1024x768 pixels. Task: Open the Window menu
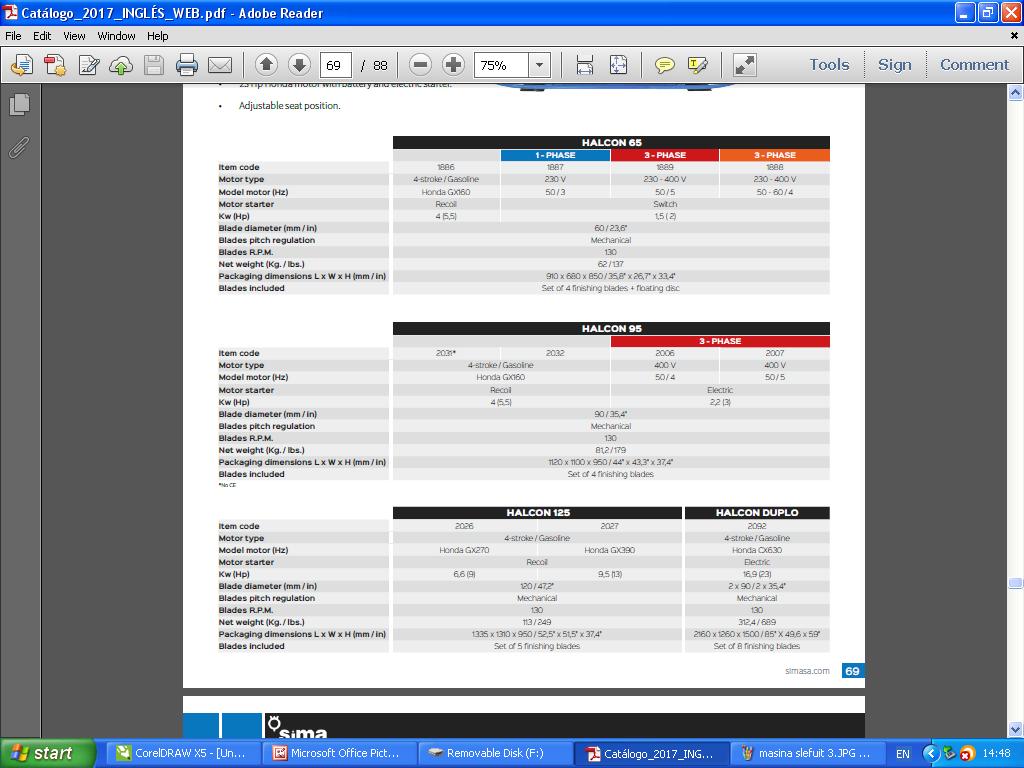(x=116, y=36)
